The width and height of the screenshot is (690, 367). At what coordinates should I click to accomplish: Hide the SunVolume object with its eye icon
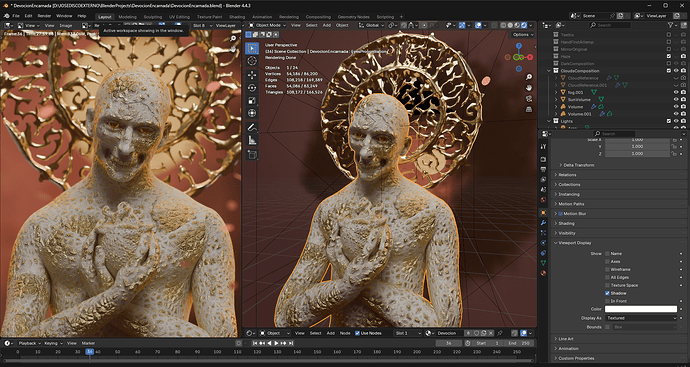click(x=676, y=99)
